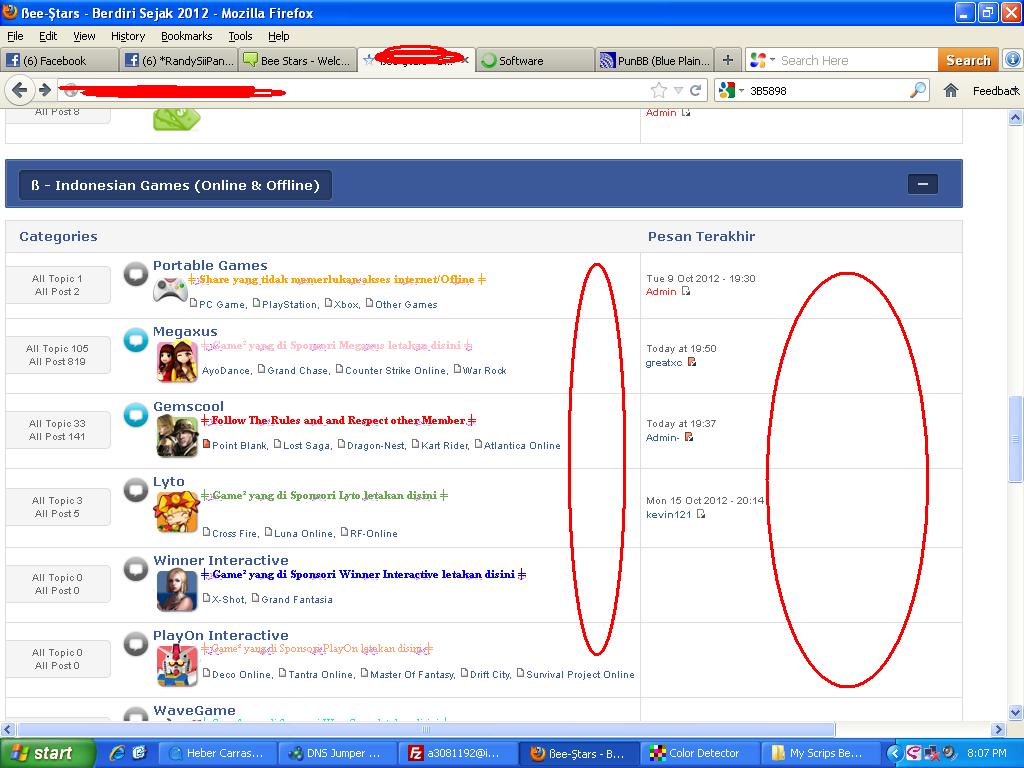Open the URL history dropdown arrow
This screenshot has height=768, width=1024.
678,90
